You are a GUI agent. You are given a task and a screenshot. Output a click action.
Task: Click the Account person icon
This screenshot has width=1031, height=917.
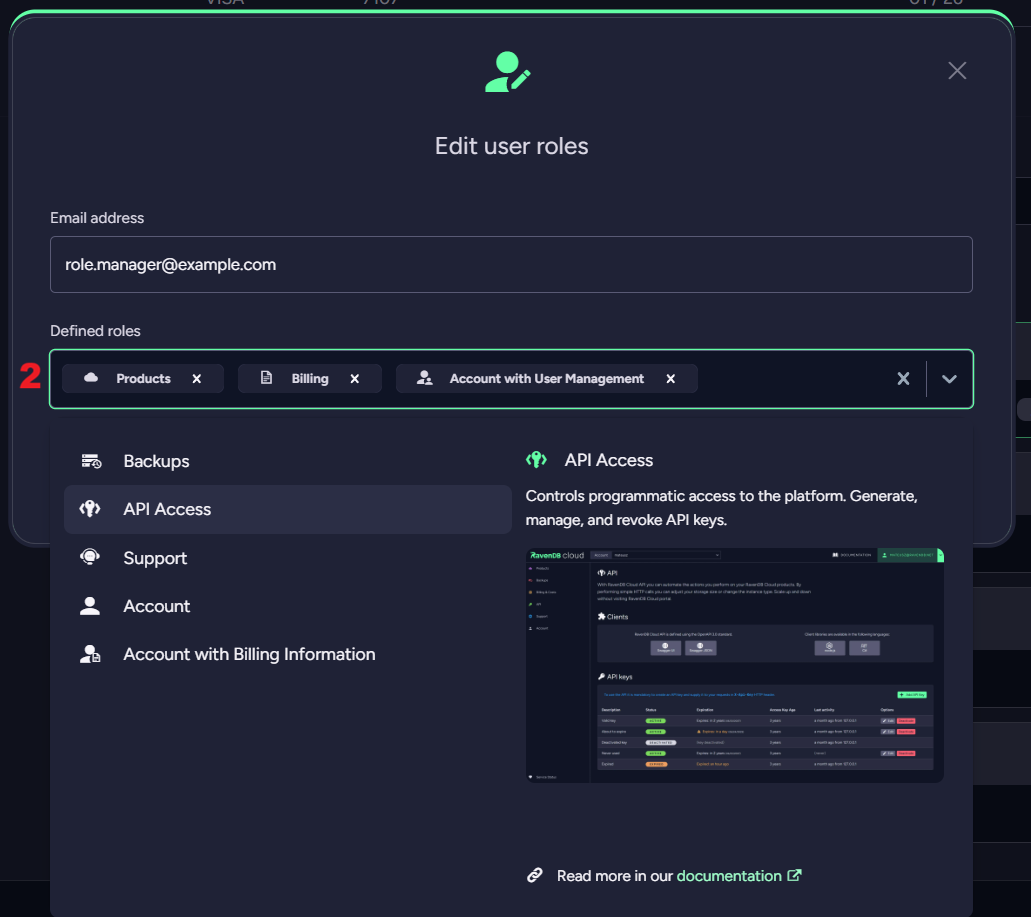[x=91, y=606]
